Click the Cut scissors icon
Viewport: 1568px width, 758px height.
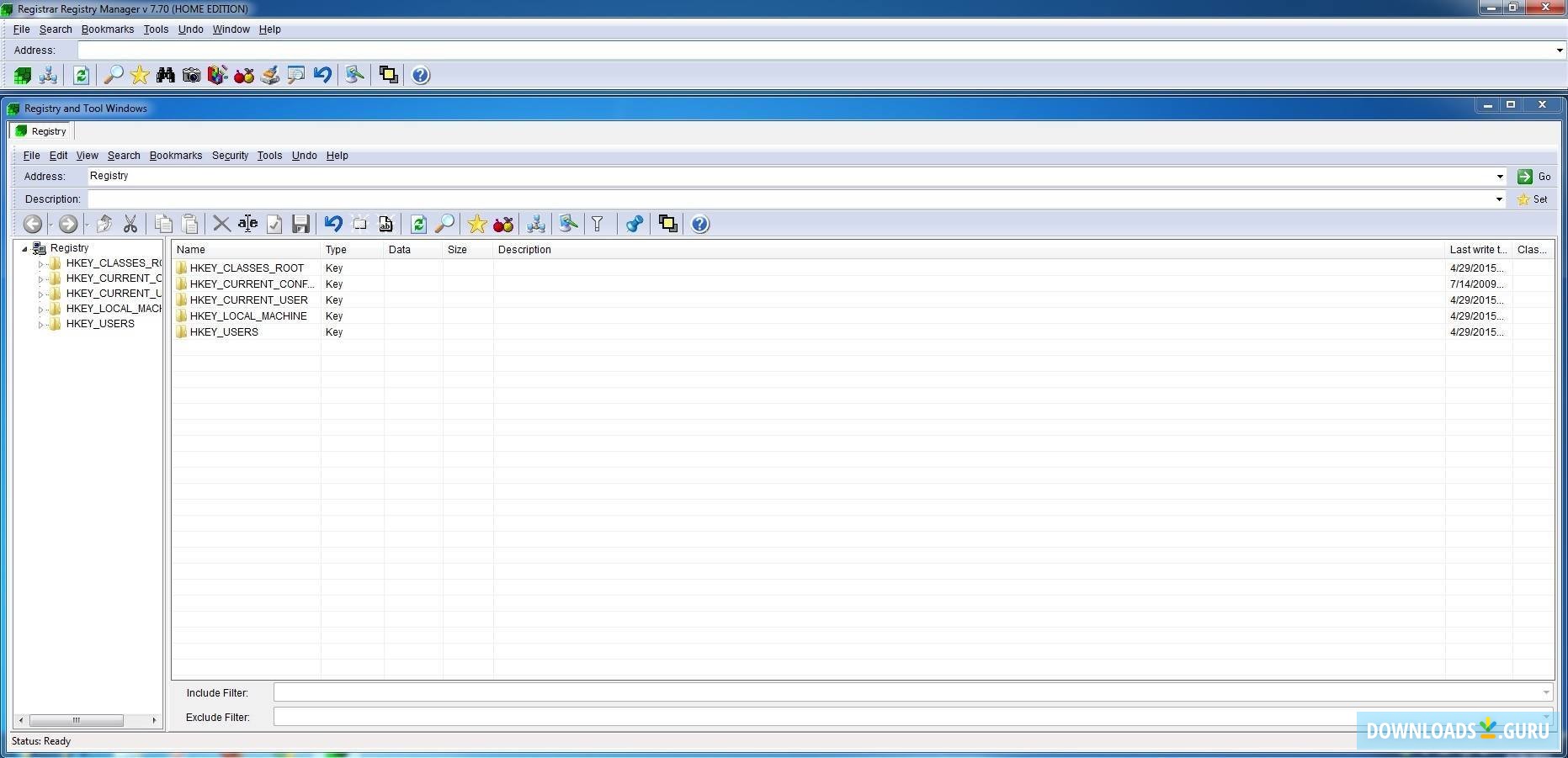tap(130, 224)
